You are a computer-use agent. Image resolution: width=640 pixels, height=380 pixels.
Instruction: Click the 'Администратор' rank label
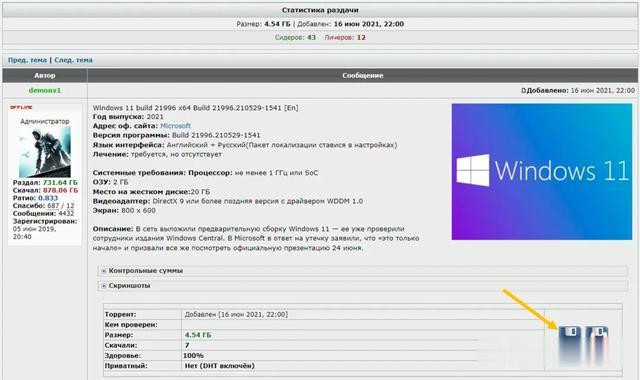pyautogui.click(x=44, y=121)
